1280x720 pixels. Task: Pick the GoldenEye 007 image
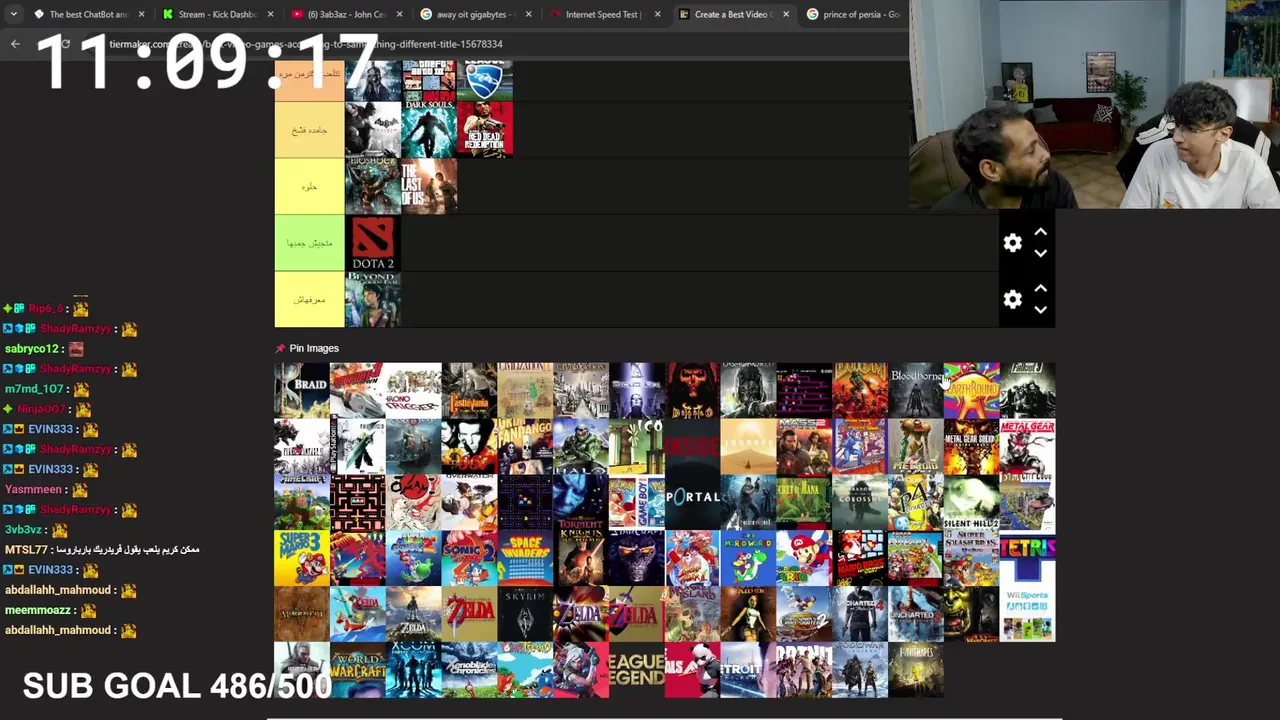point(469,446)
